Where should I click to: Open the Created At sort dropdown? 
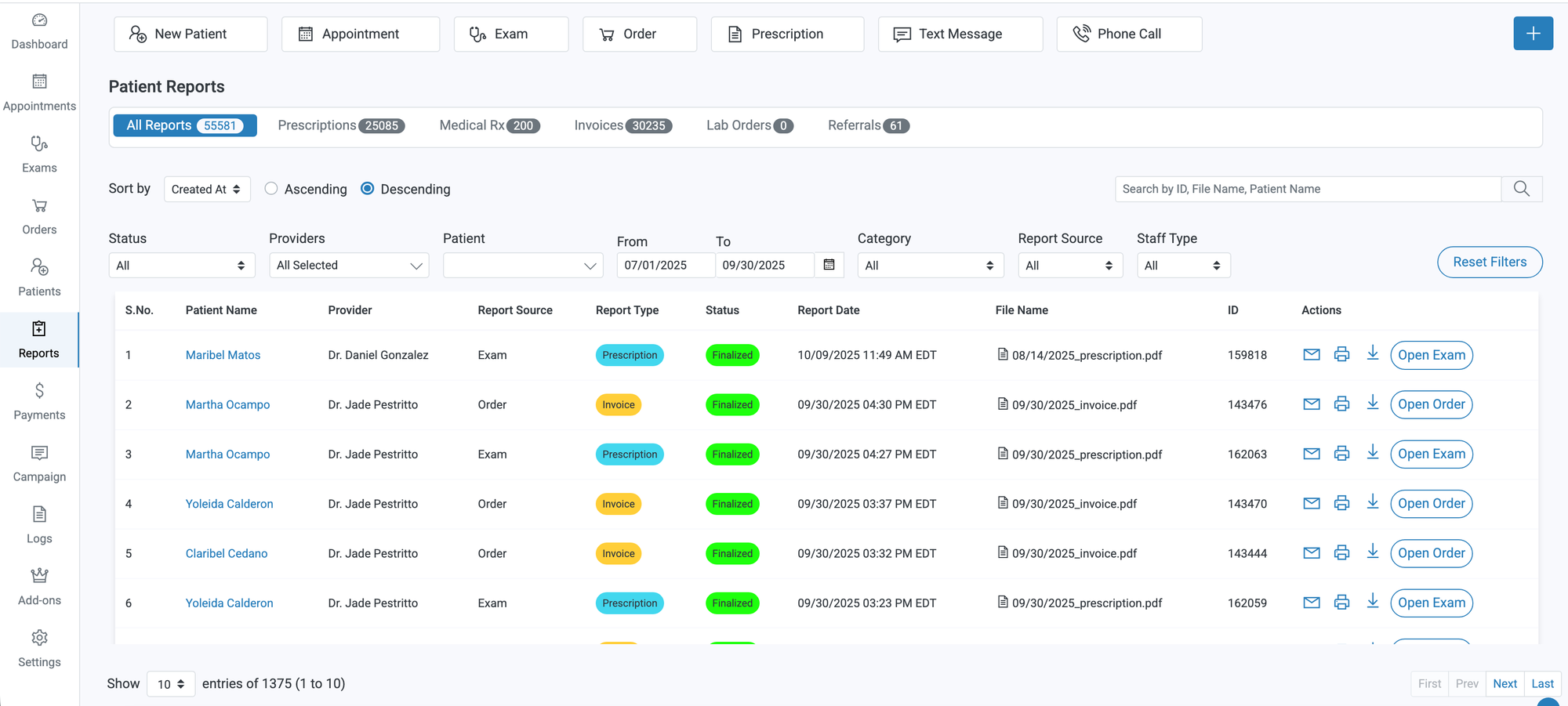[206, 189]
